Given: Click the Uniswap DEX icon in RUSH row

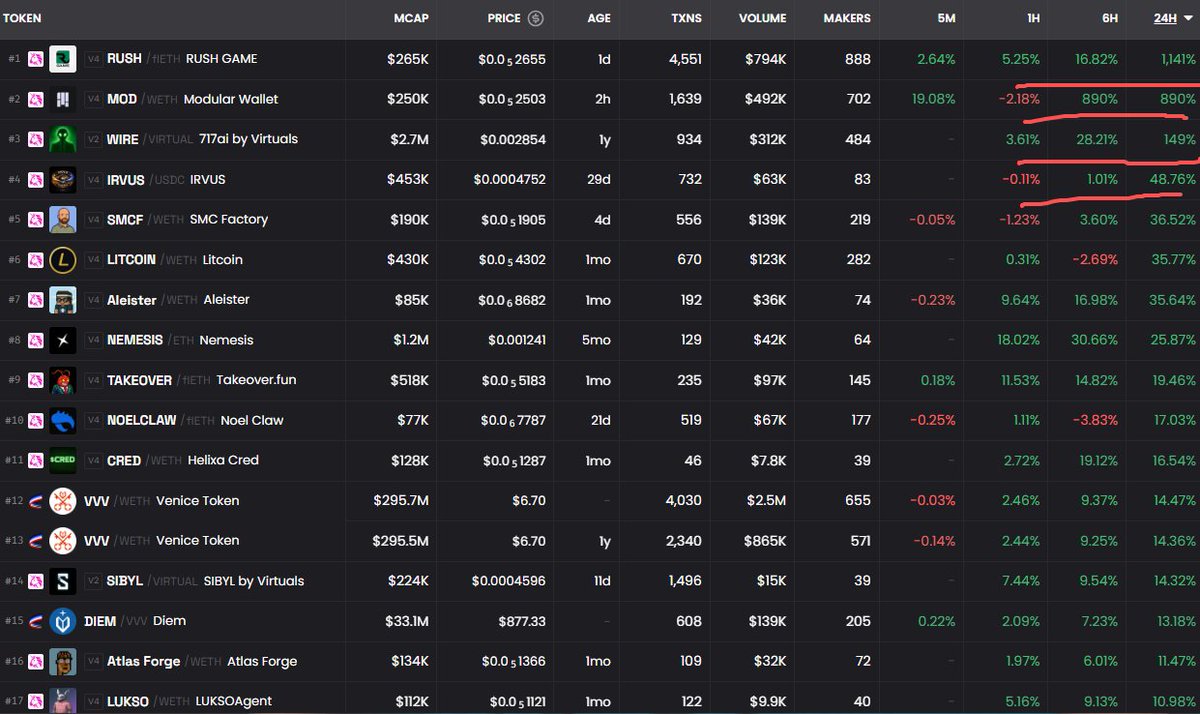Looking at the screenshot, I should pos(35,59).
